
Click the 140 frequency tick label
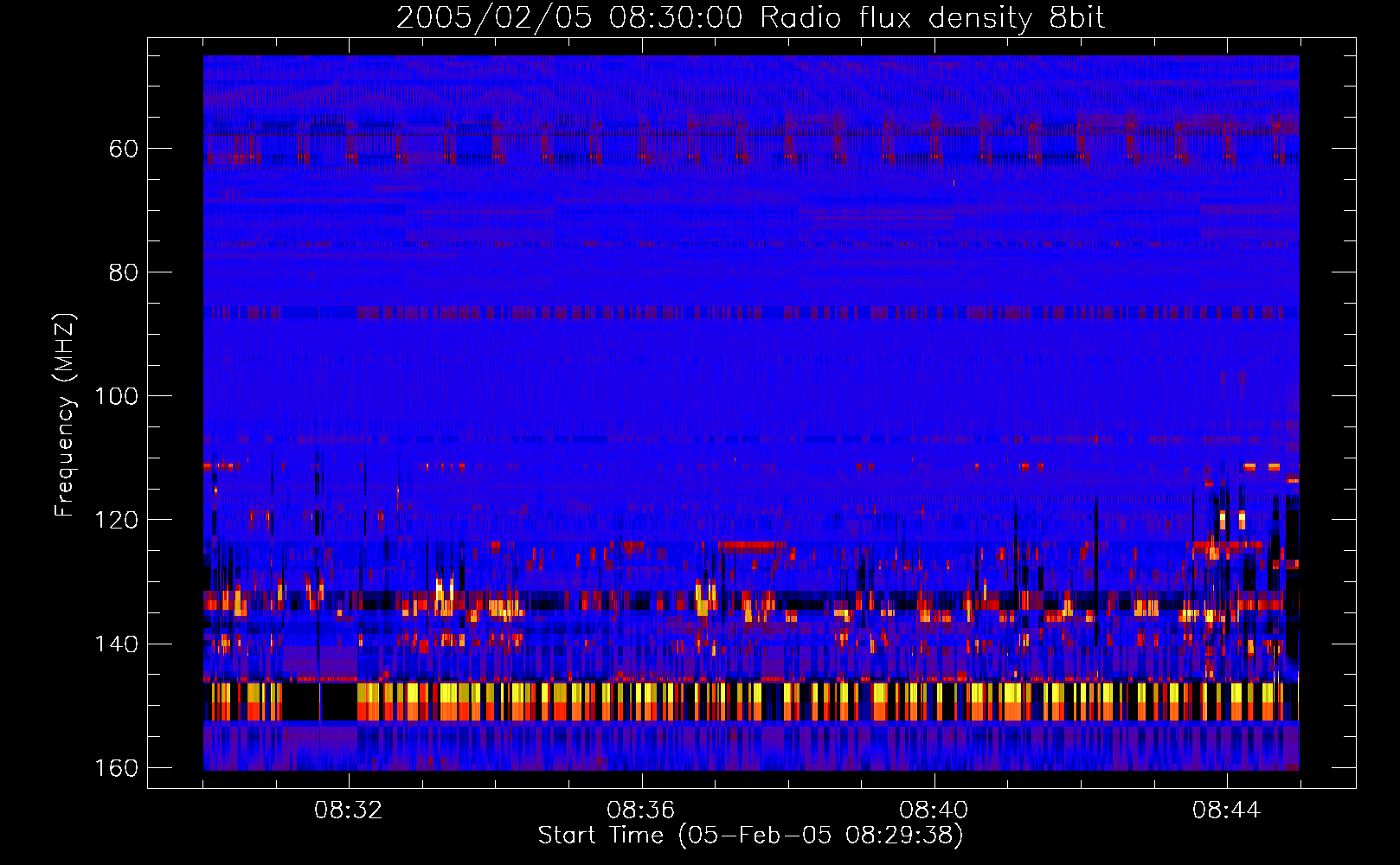pyautogui.click(x=116, y=644)
